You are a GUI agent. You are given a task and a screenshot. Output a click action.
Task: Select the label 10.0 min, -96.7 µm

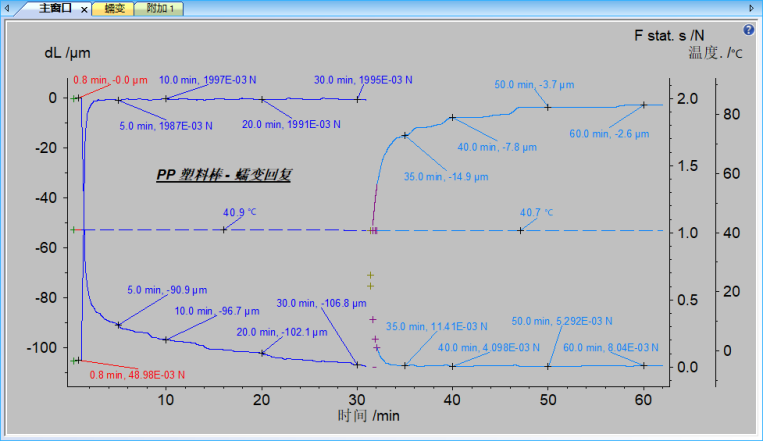pyautogui.click(x=217, y=311)
